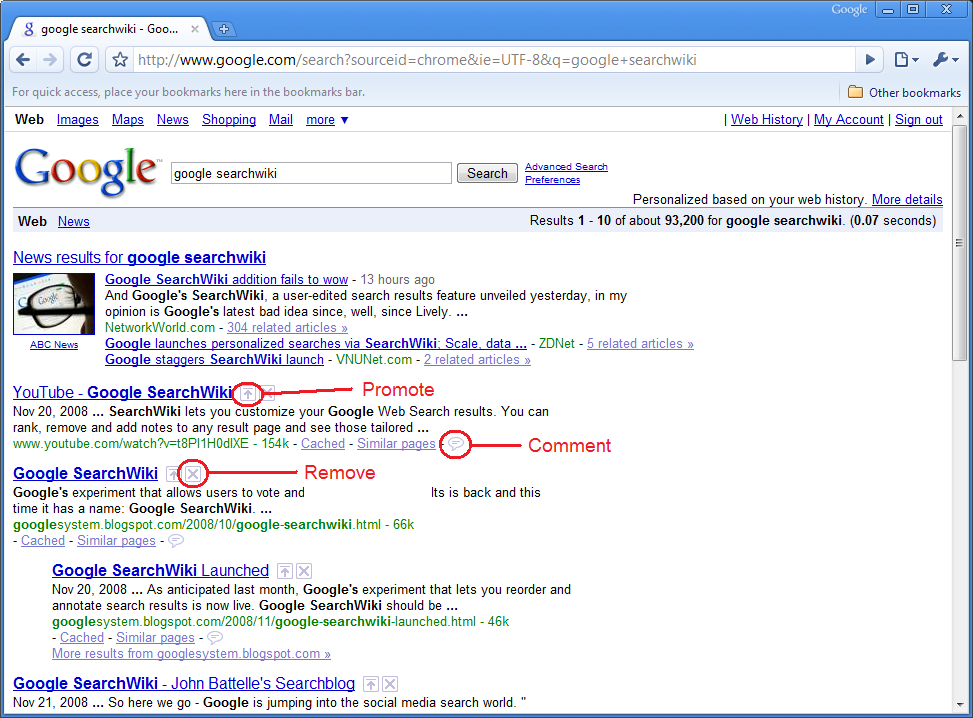Go back using the browser Back arrow
Viewport: 973px width, 718px height.
(23, 60)
